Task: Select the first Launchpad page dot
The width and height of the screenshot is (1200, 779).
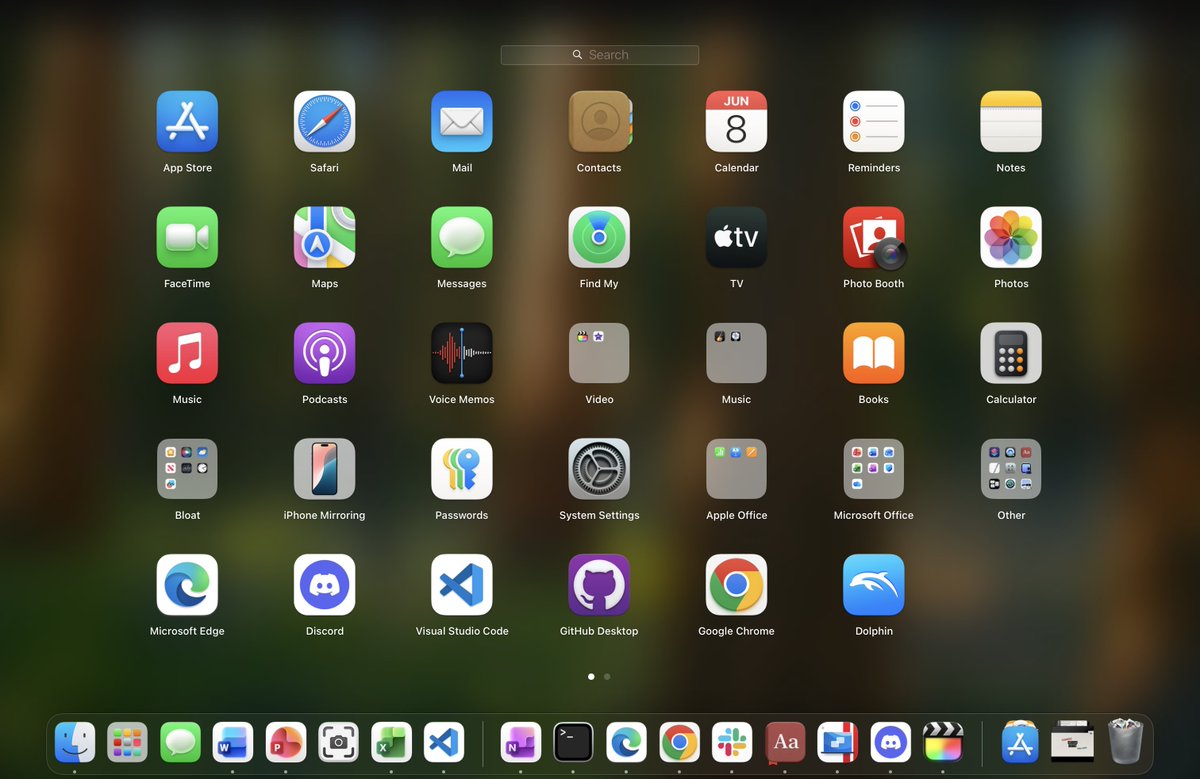Action: 591,677
